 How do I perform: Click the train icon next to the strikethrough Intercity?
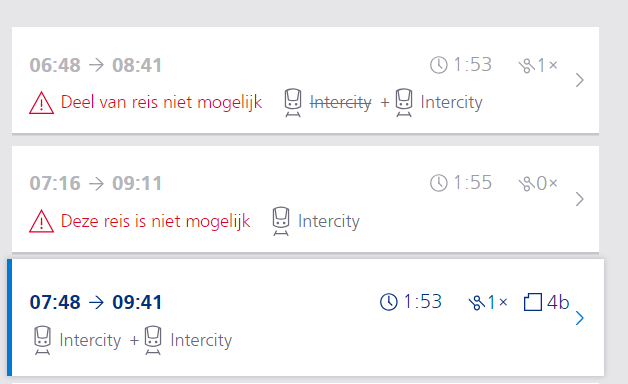(x=293, y=103)
